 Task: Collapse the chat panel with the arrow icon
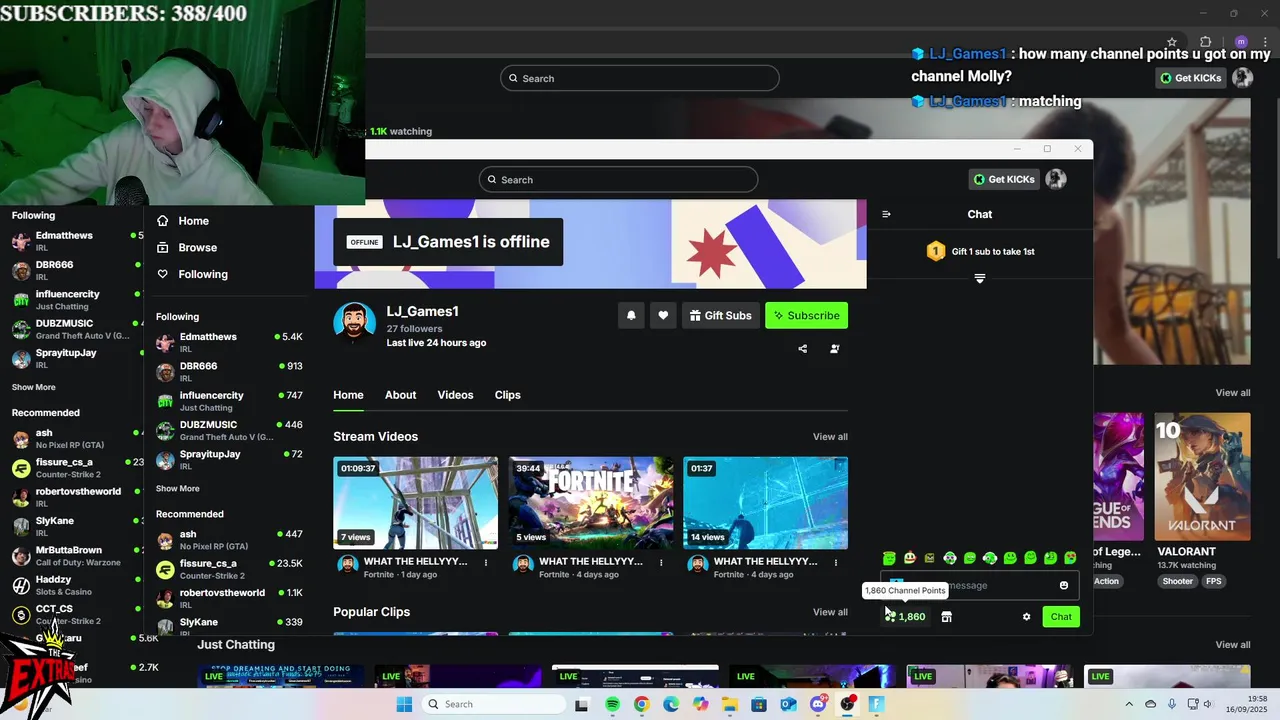[886, 214]
